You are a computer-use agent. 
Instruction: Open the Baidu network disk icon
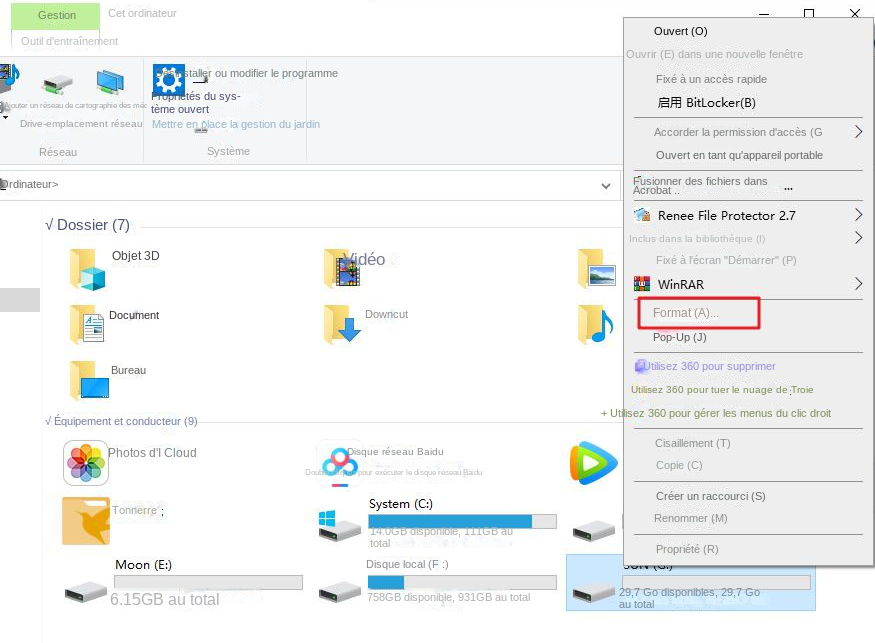click(x=339, y=463)
